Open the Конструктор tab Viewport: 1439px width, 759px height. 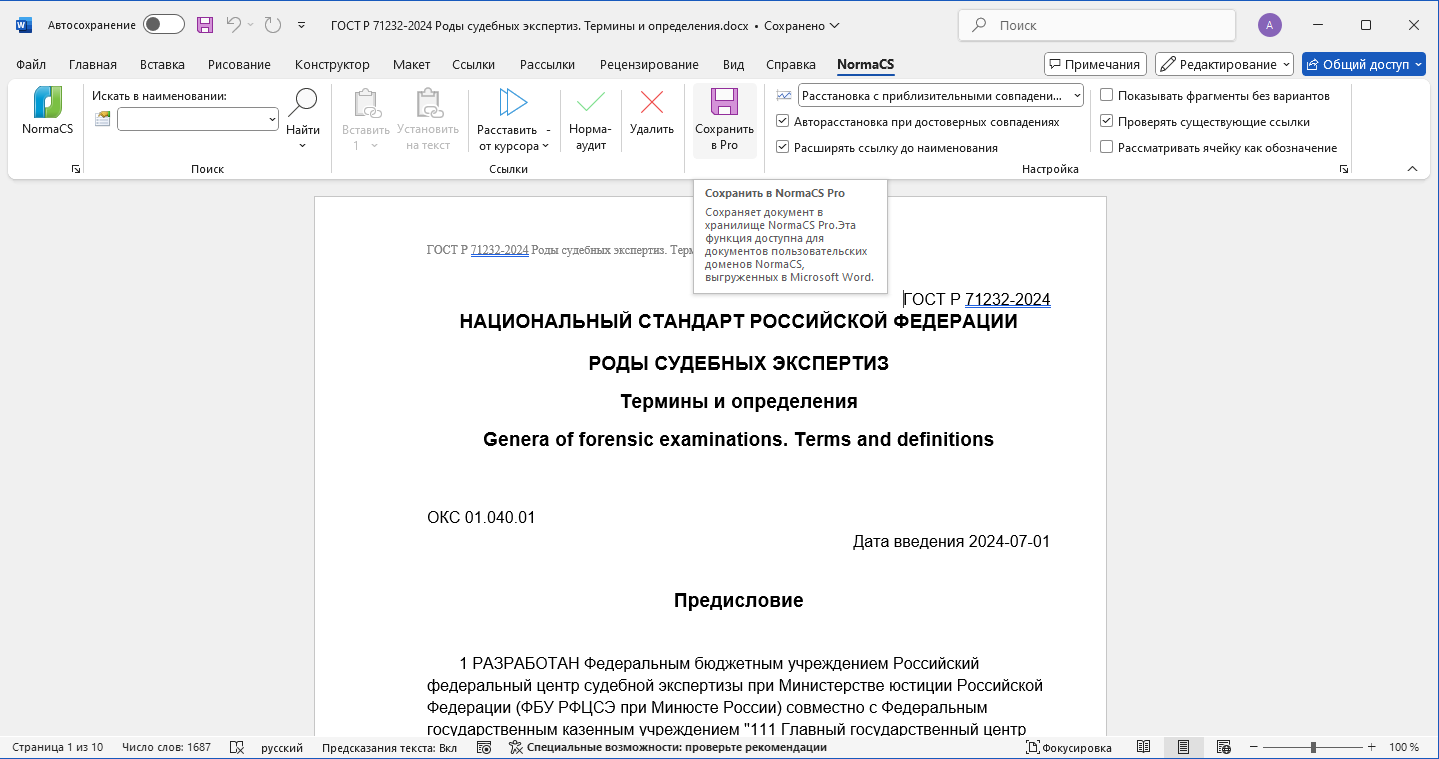[x=332, y=64]
